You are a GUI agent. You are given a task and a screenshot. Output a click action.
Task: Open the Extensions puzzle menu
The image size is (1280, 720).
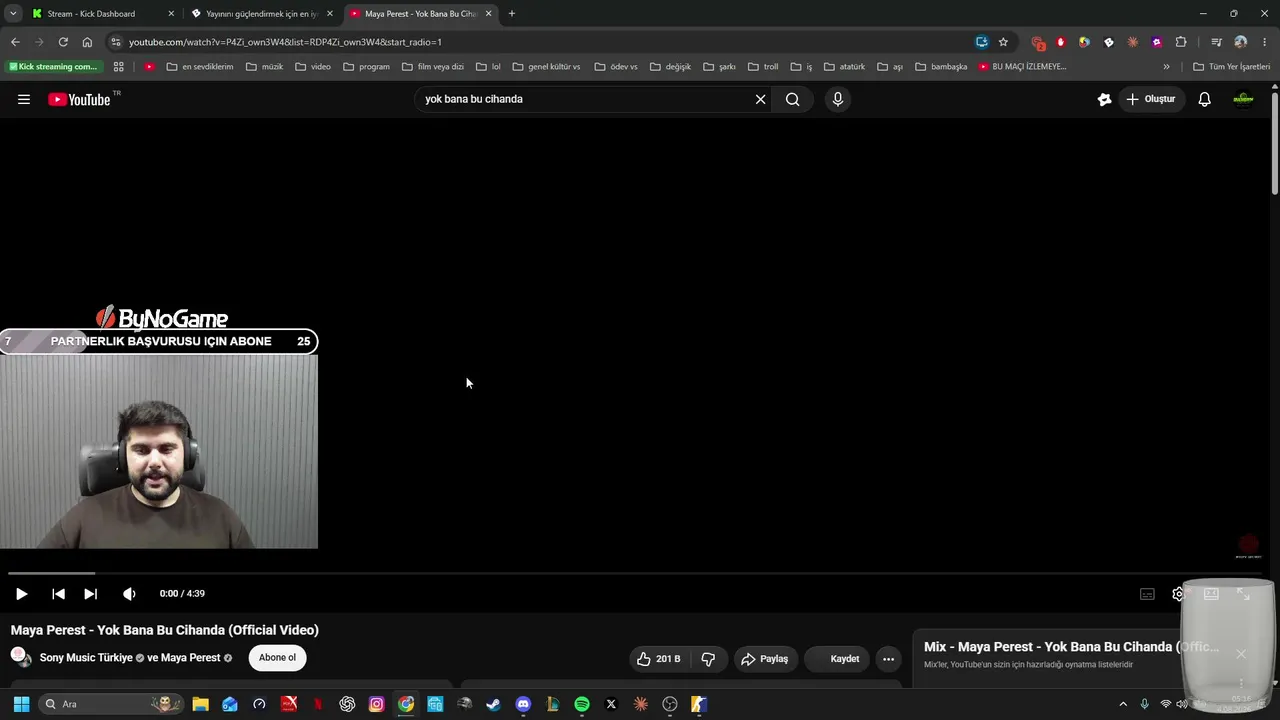pyautogui.click(x=1181, y=42)
